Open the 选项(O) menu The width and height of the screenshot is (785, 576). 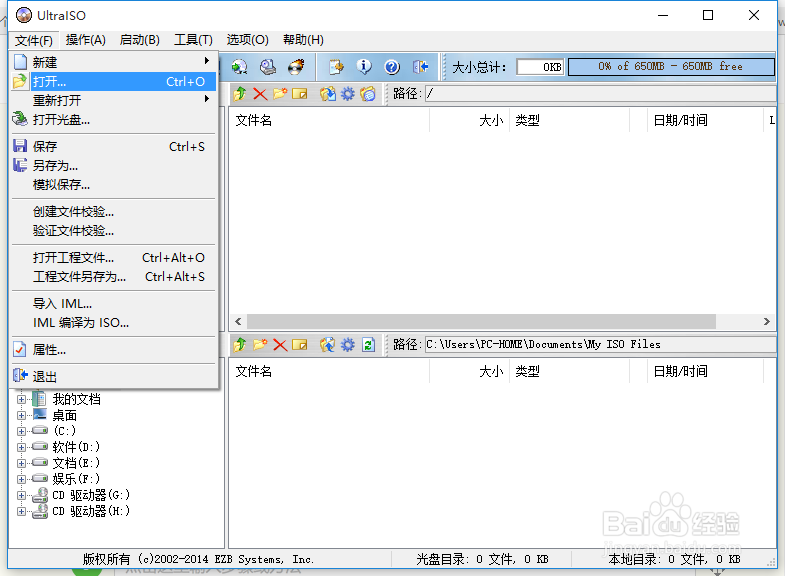[247, 40]
